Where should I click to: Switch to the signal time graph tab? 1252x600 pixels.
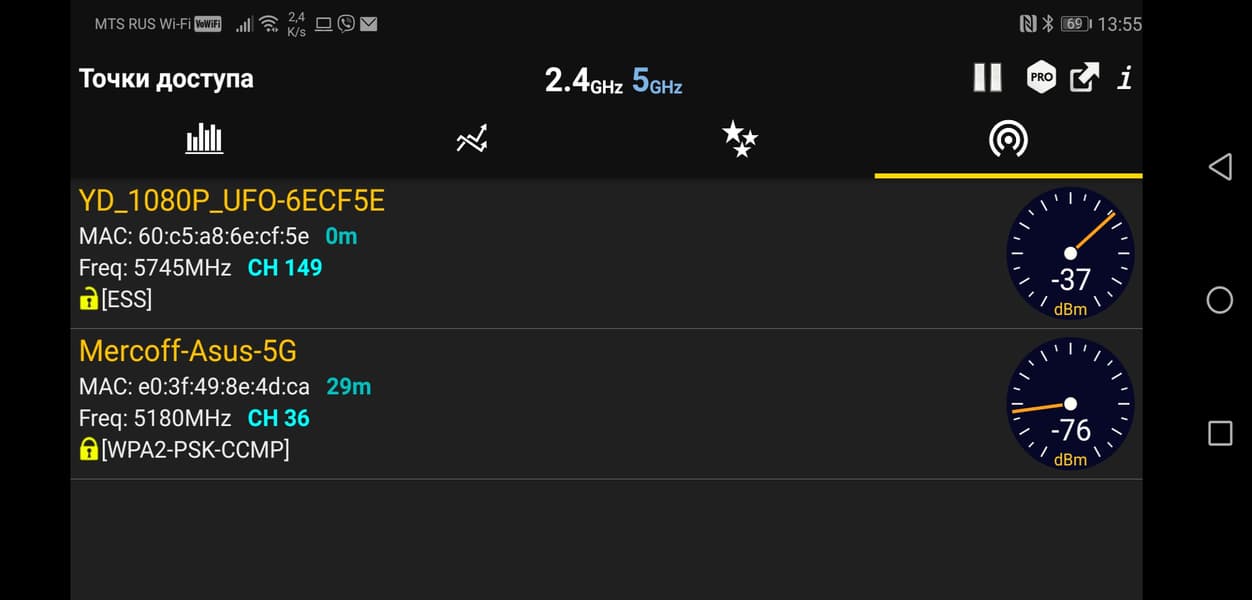[x=472, y=139]
